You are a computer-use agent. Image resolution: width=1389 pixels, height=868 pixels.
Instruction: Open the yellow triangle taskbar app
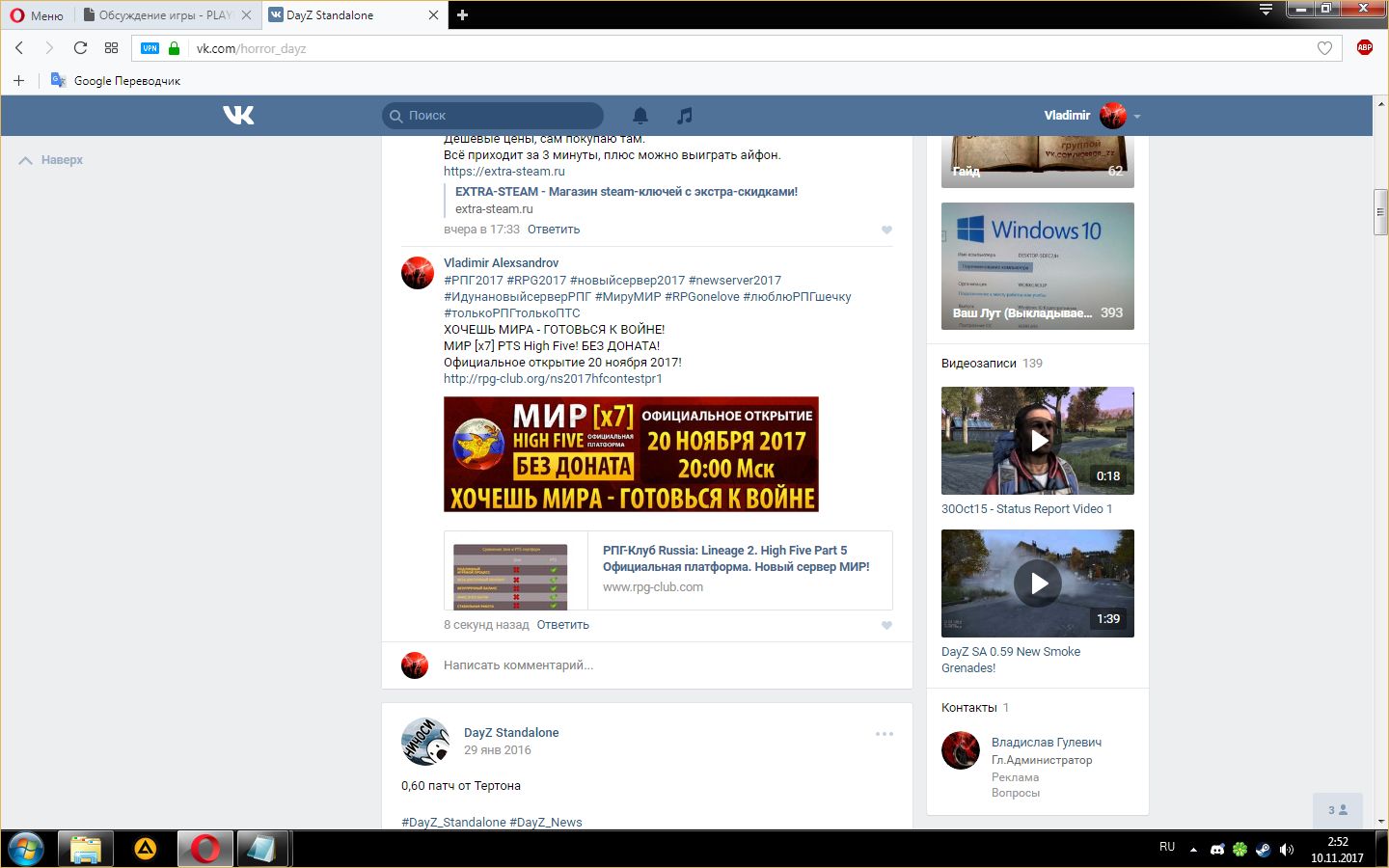tap(146, 850)
